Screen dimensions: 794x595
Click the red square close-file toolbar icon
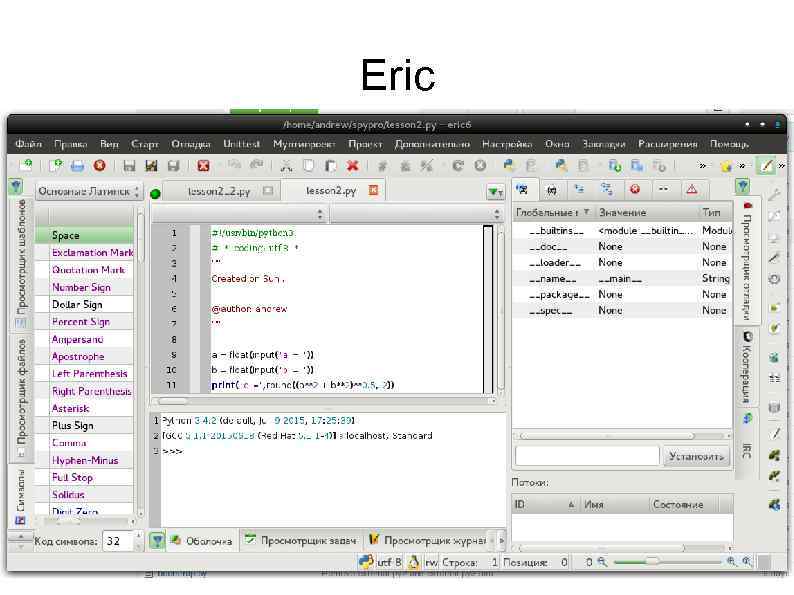204,166
